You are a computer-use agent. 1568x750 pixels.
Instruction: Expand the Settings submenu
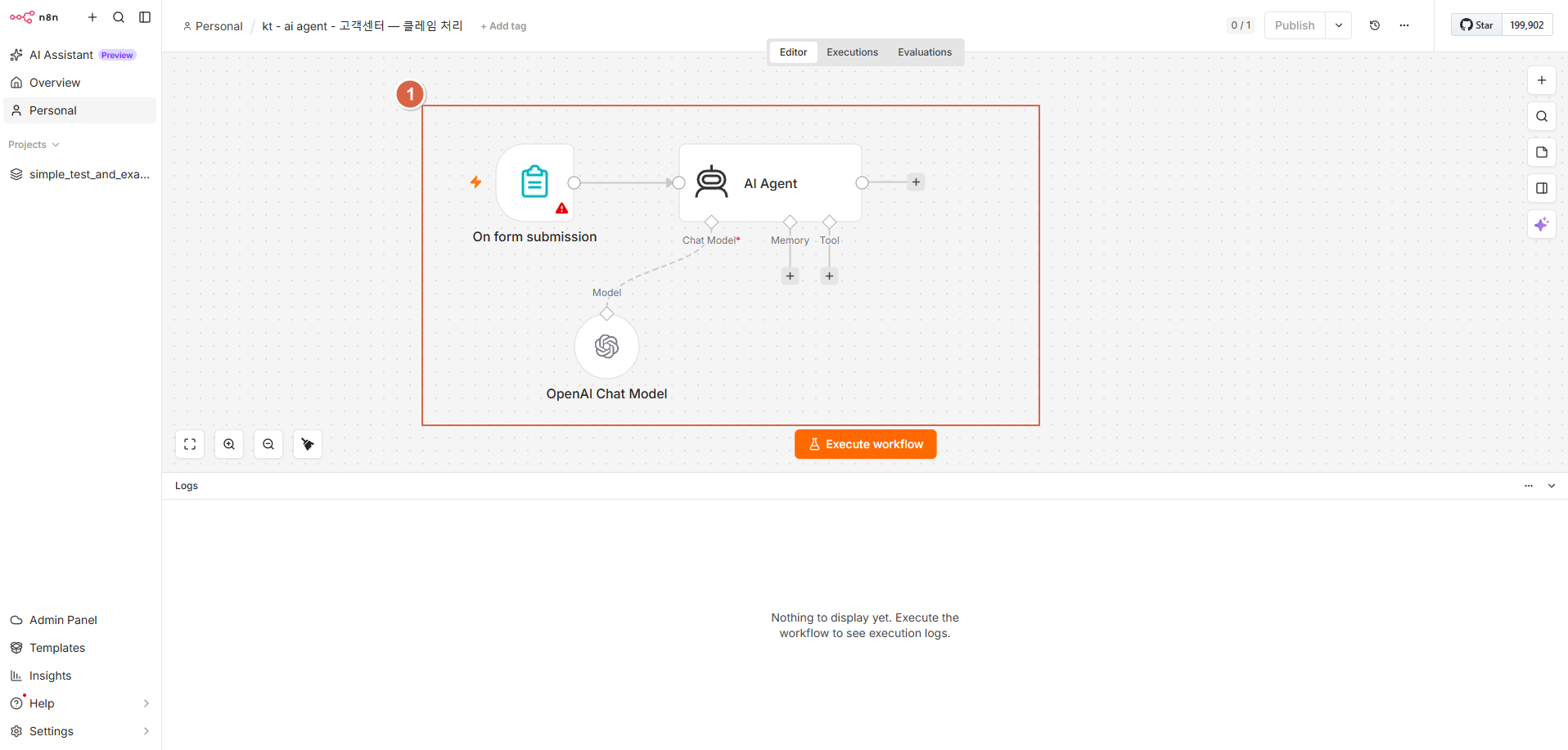(x=146, y=731)
